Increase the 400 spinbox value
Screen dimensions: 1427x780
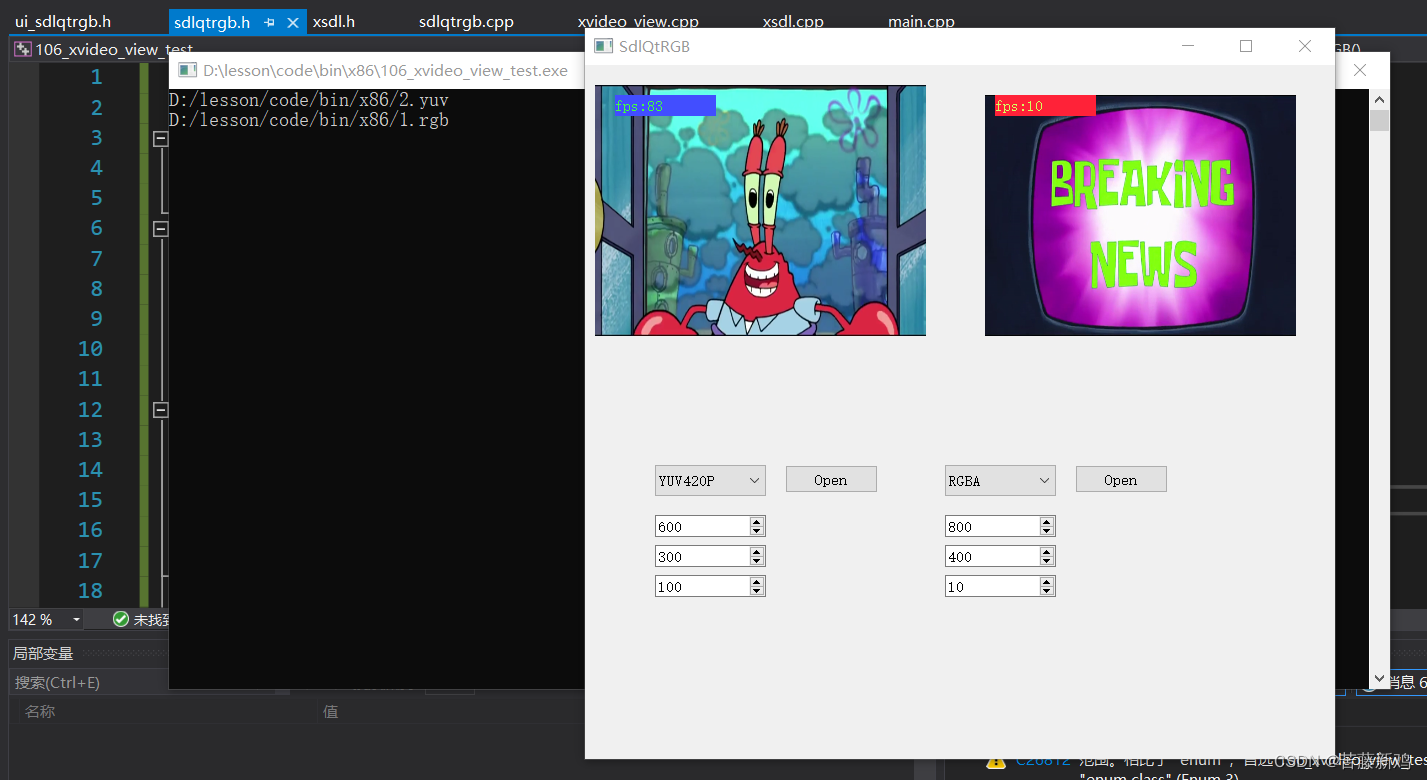[x=1047, y=552]
